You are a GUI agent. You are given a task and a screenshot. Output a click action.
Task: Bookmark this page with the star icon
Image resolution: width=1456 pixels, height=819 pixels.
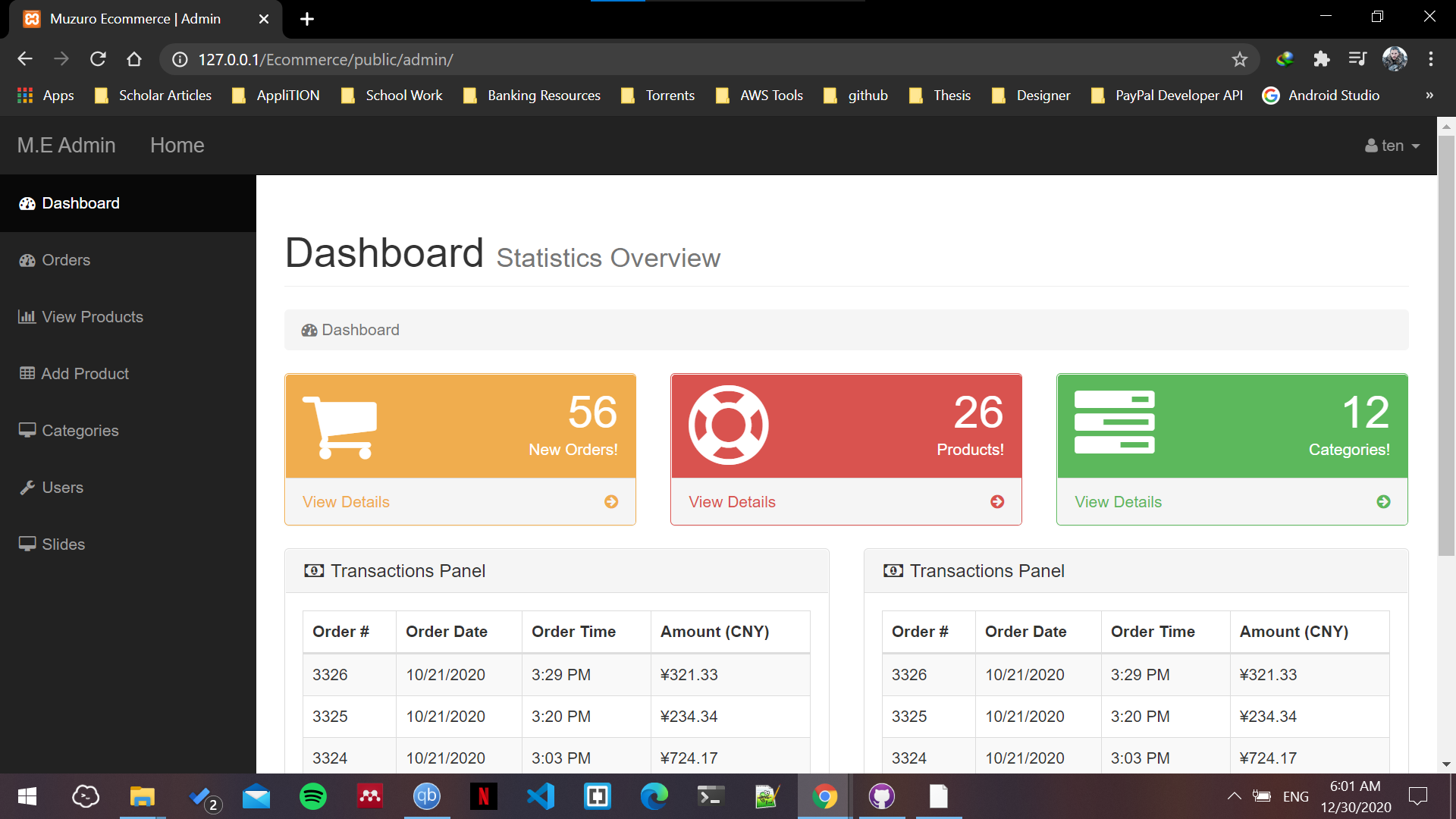1239,59
